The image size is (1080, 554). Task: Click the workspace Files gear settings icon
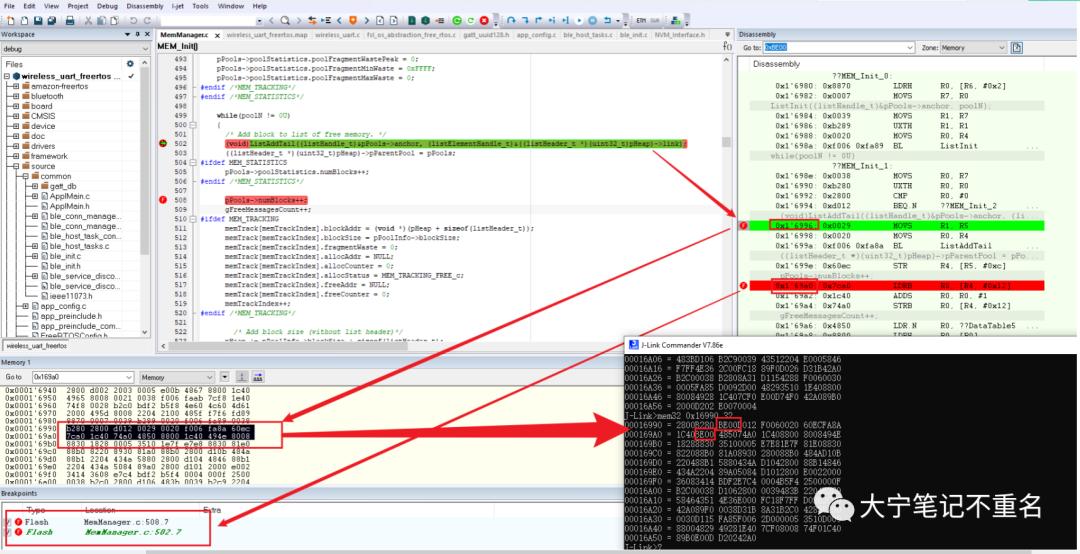click(x=130, y=63)
